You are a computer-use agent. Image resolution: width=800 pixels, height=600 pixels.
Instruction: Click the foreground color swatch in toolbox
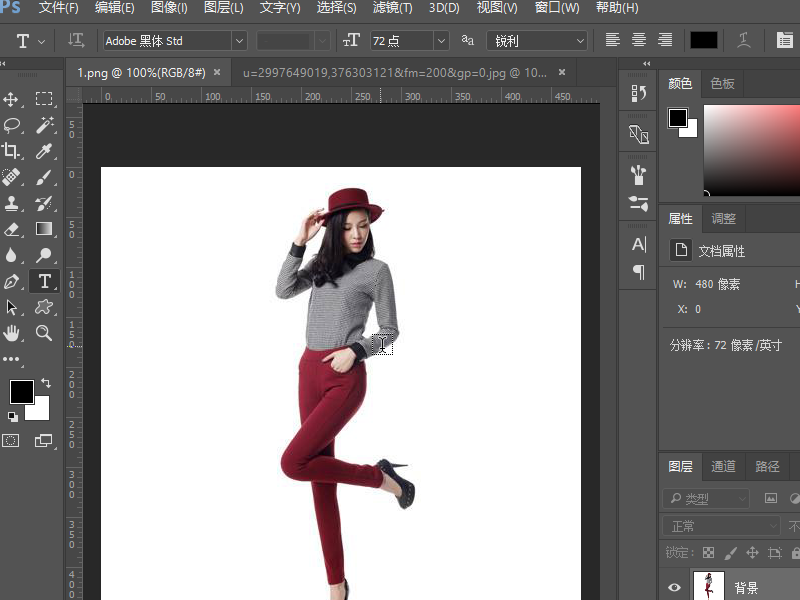[x=21, y=392]
